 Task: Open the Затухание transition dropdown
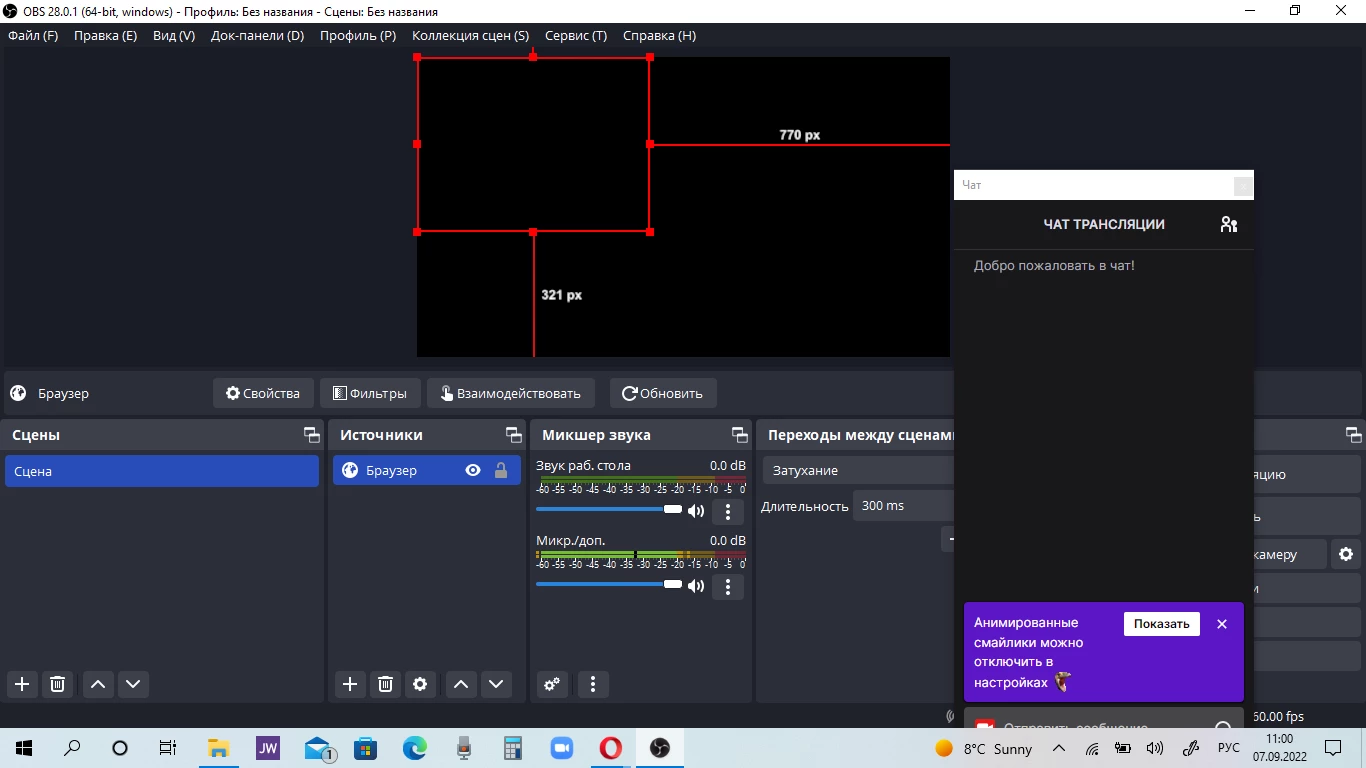(x=858, y=470)
